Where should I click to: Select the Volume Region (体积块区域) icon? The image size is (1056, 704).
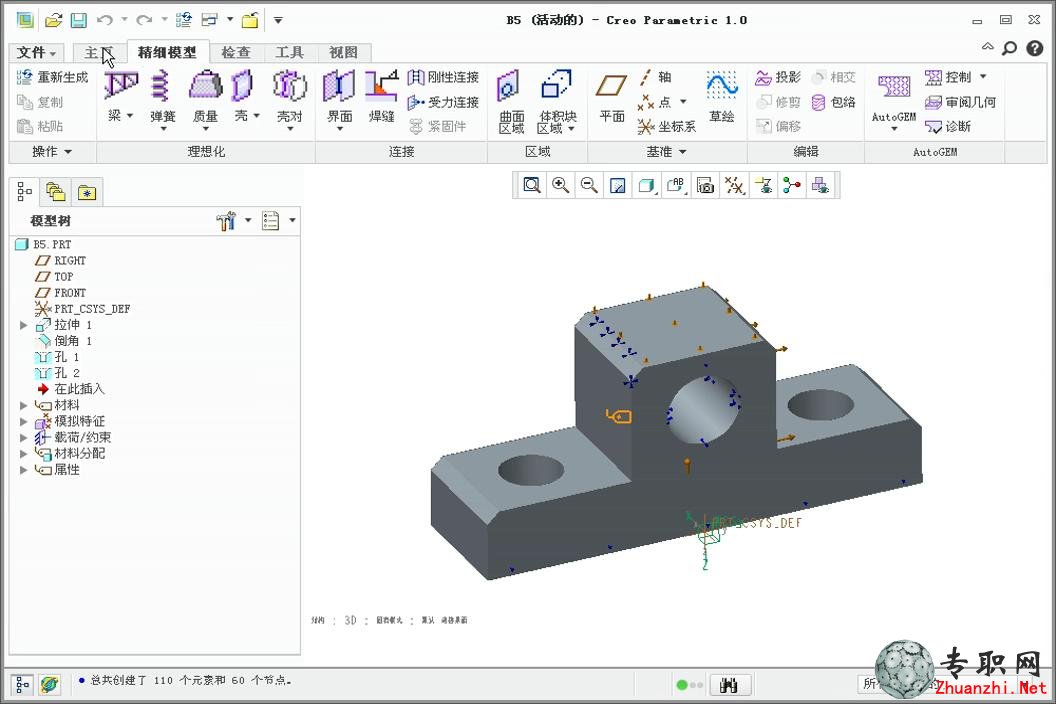coord(556,86)
